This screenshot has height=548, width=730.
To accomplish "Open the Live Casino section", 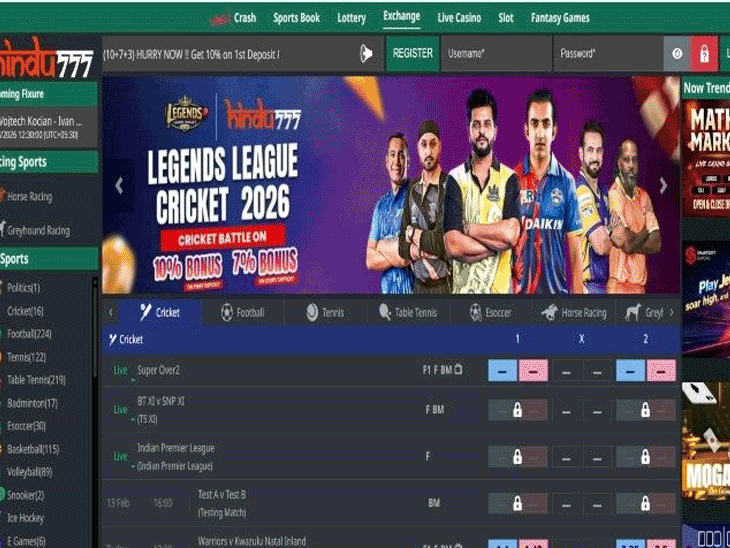I will tap(459, 18).
